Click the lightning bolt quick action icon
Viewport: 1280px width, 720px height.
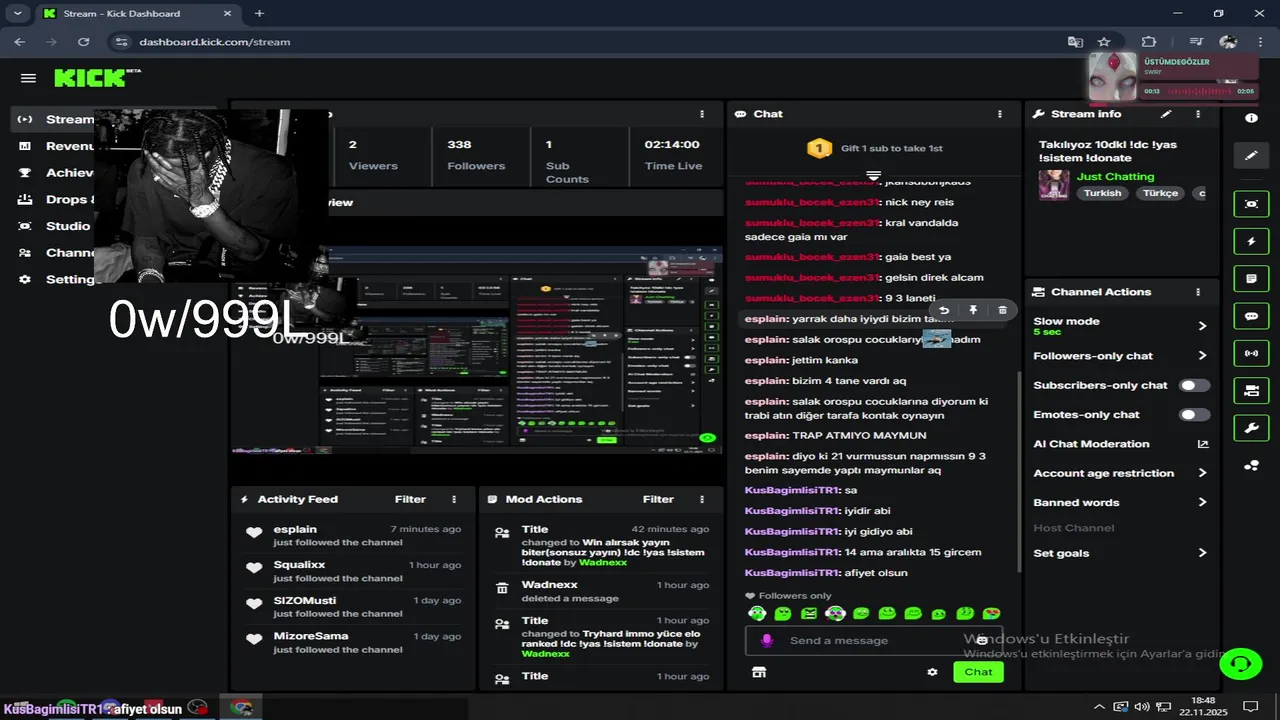coord(1251,241)
